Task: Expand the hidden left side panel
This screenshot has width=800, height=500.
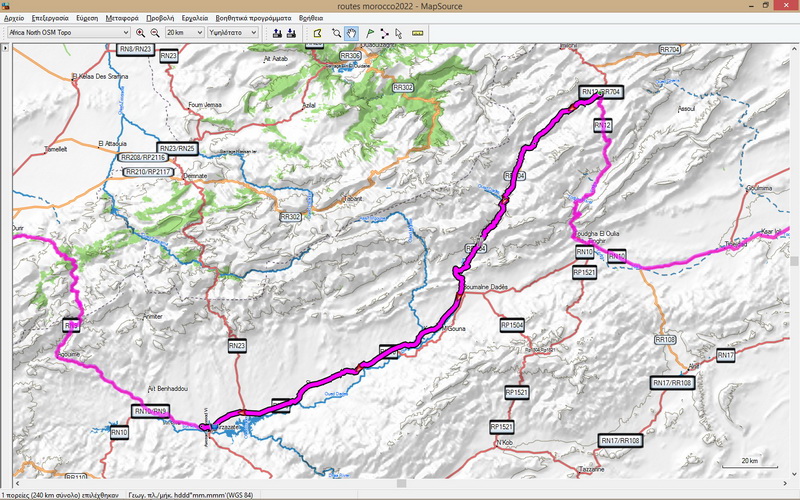Action: coord(5,48)
